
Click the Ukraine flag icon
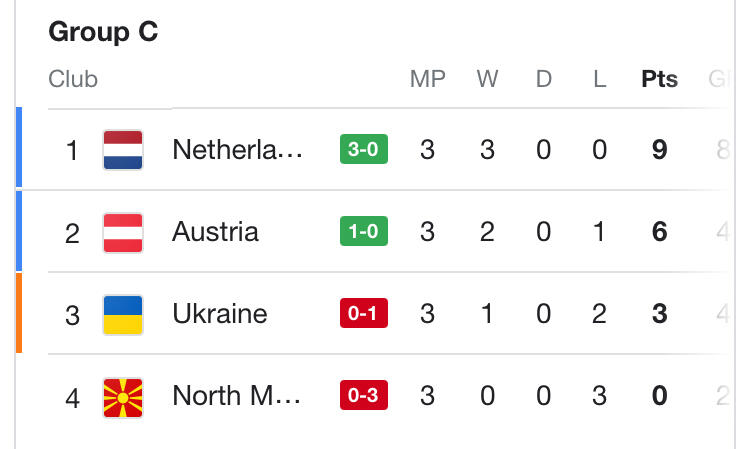(123, 314)
